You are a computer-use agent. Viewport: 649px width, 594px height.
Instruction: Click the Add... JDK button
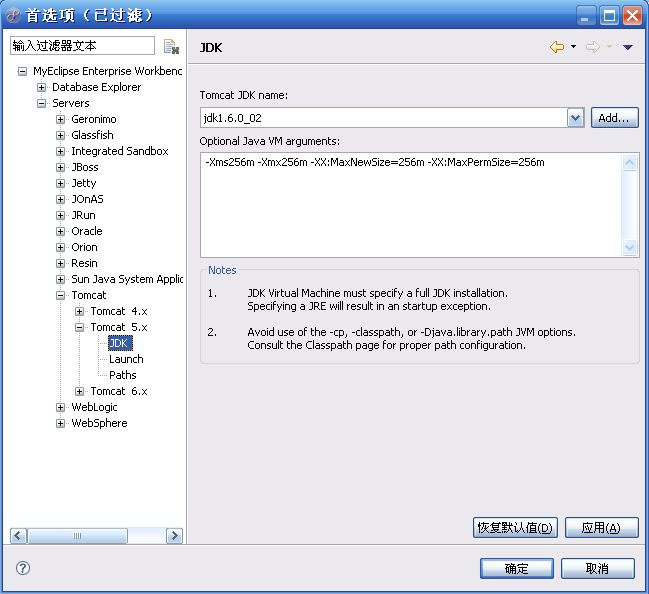pyautogui.click(x=614, y=118)
